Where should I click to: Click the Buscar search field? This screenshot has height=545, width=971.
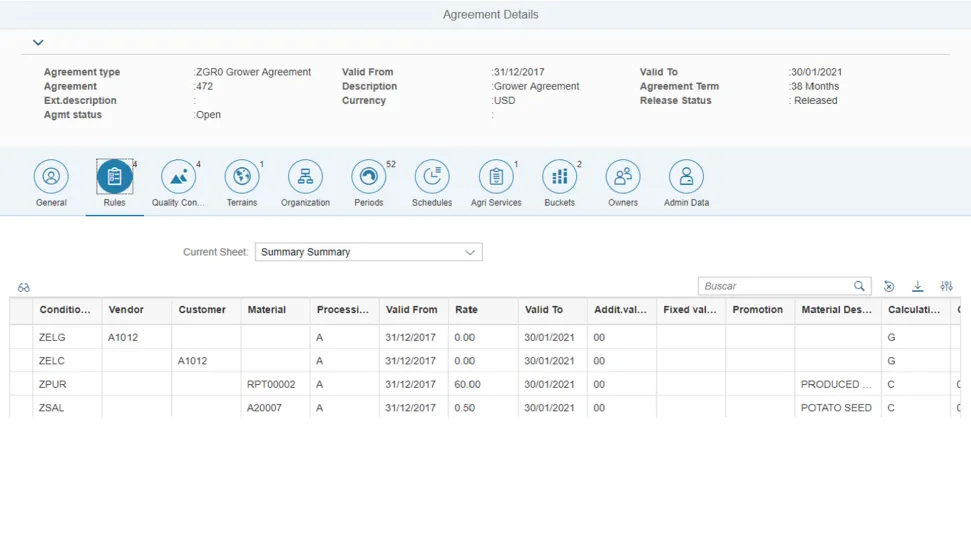[x=775, y=286]
